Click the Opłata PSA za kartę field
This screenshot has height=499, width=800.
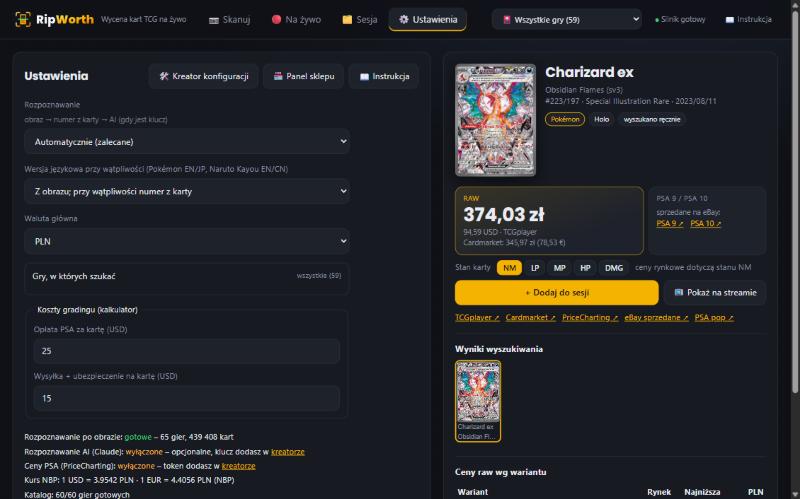pyautogui.click(x=187, y=351)
